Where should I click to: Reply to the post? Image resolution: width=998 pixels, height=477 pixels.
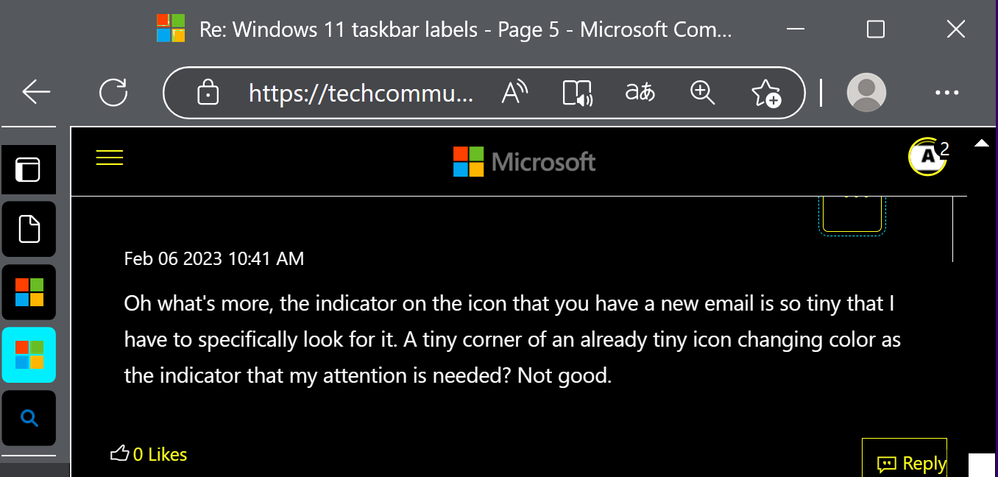[910, 463]
